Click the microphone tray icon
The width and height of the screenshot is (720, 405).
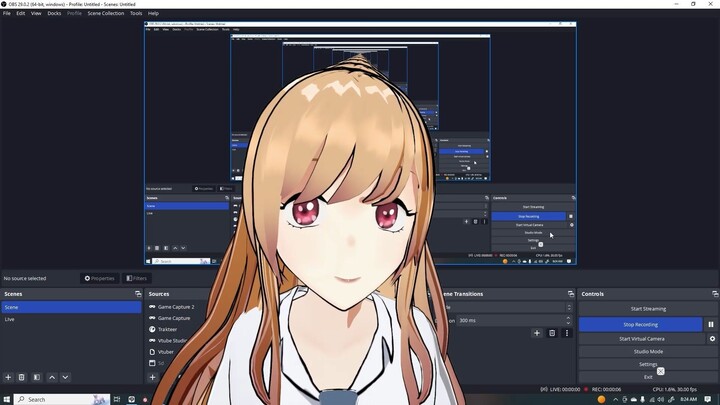tap(642, 399)
